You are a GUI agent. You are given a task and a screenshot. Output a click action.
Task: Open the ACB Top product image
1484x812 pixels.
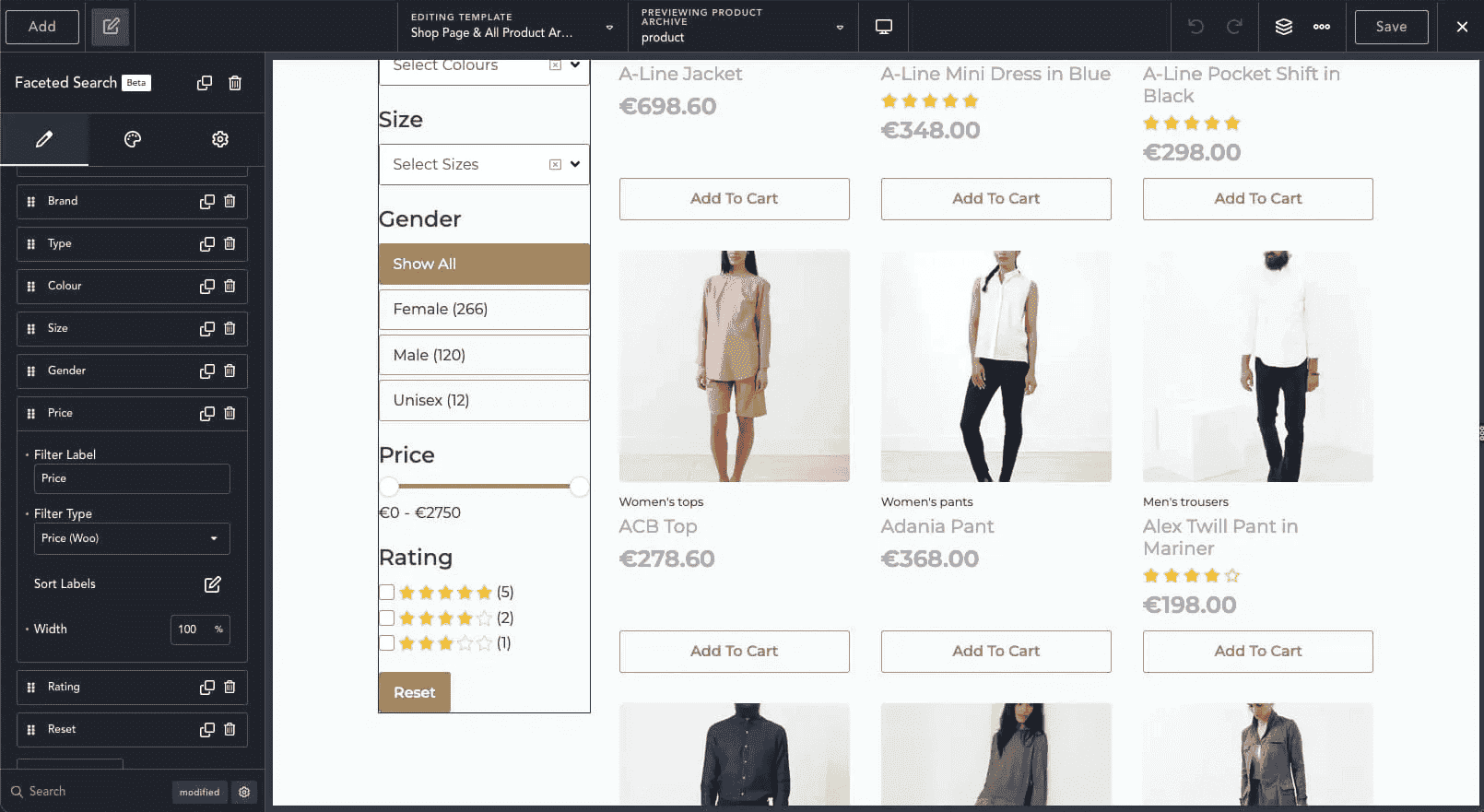coord(735,366)
